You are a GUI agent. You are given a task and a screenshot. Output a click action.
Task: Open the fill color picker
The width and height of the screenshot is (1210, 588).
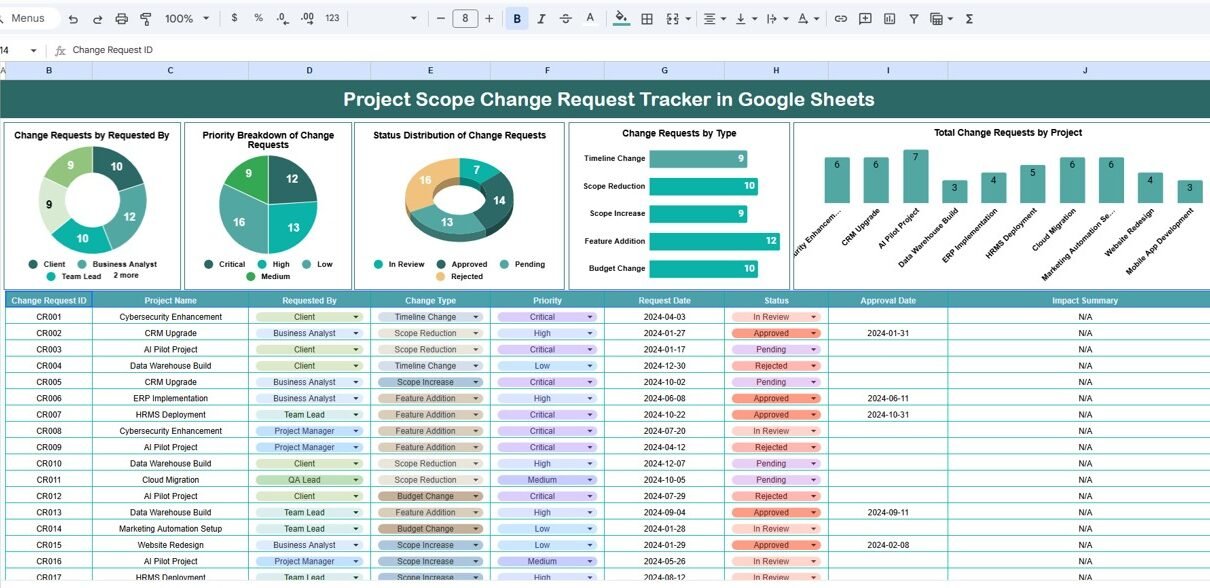pyautogui.click(x=622, y=19)
